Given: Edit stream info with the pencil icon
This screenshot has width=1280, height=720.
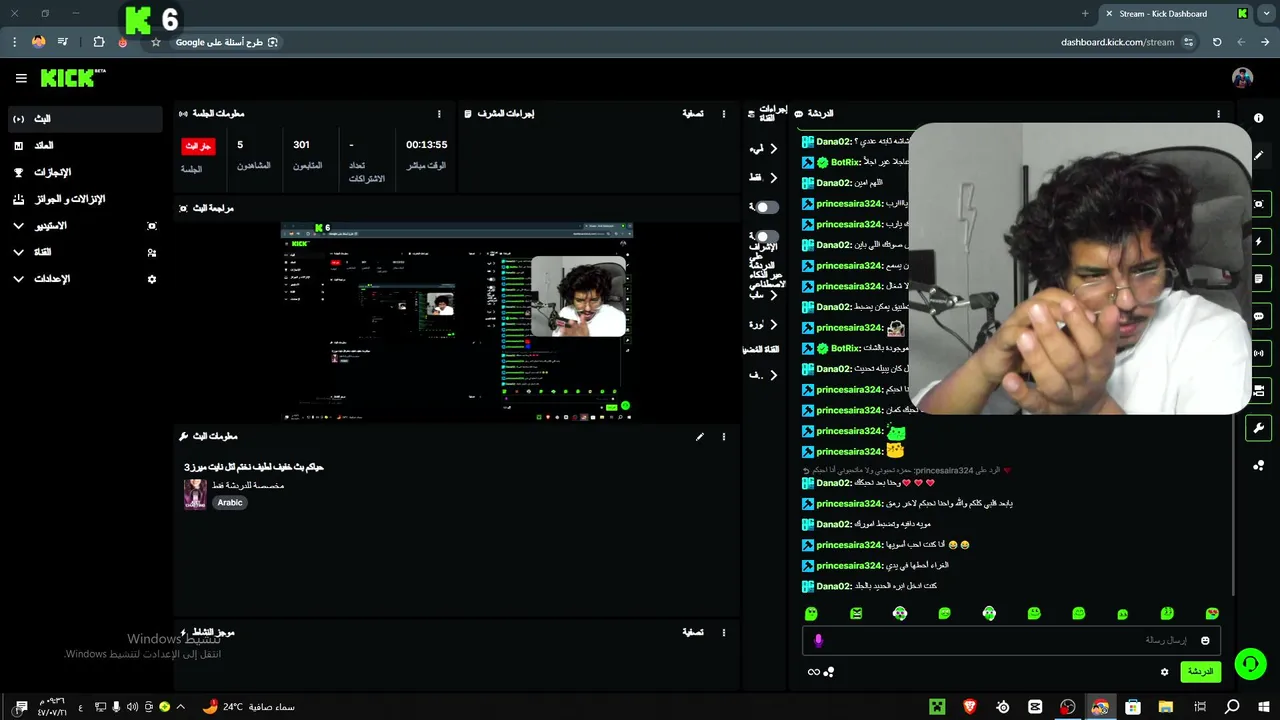Looking at the screenshot, I should pos(700,437).
